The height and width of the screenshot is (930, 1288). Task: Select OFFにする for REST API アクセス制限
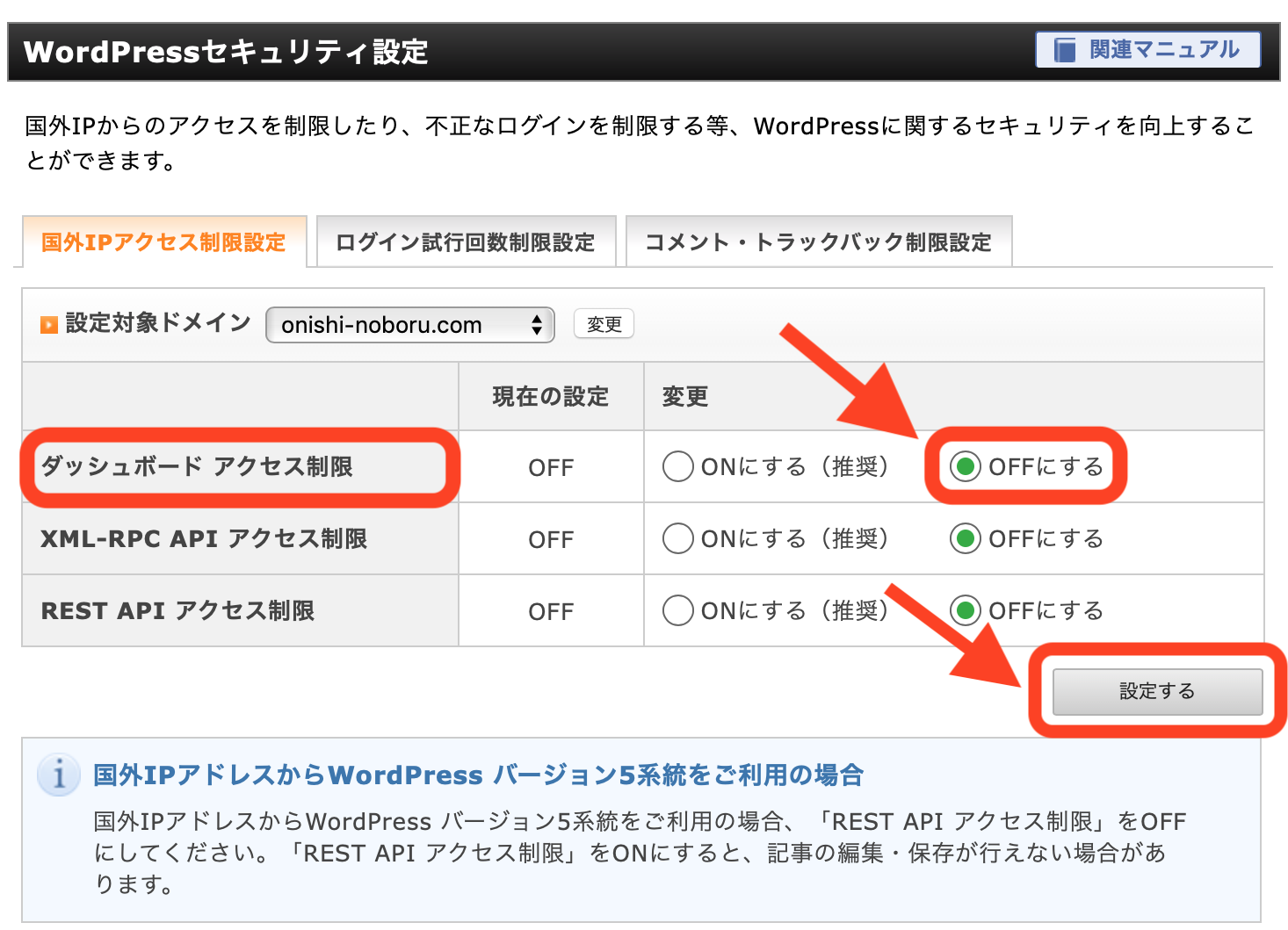[x=965, y=610]
